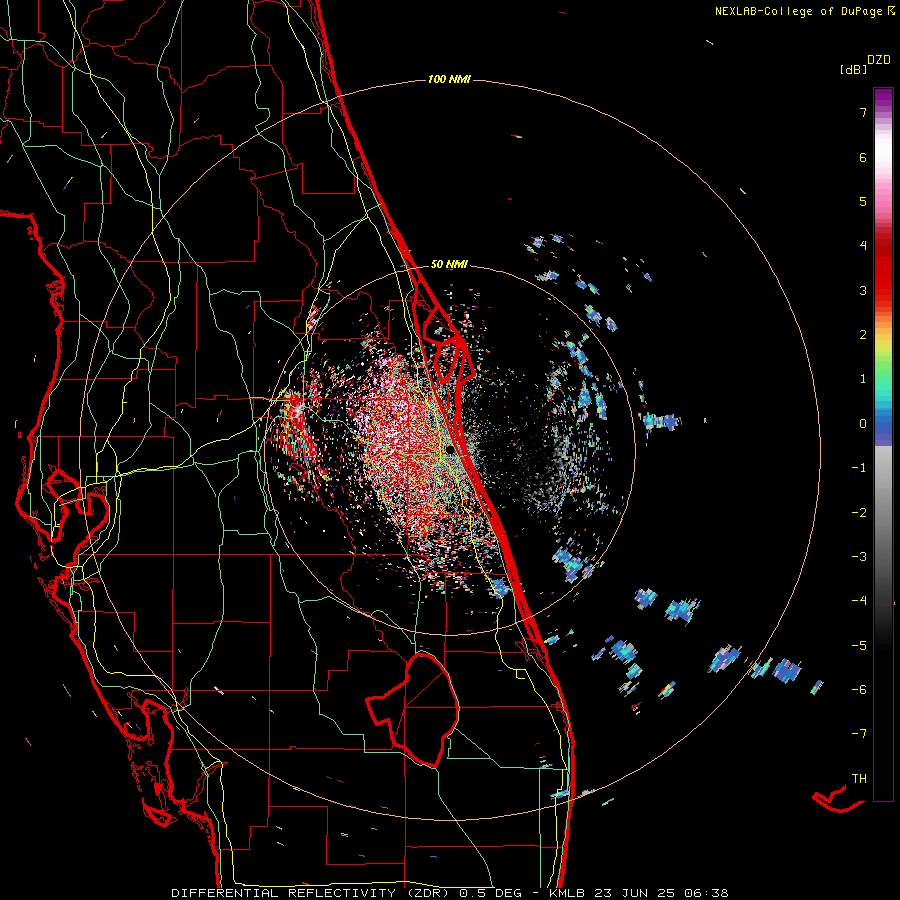Viewport: 900px width, 900px height.
Task: Click the "1" value on the color scale
Action: [863, 379]
